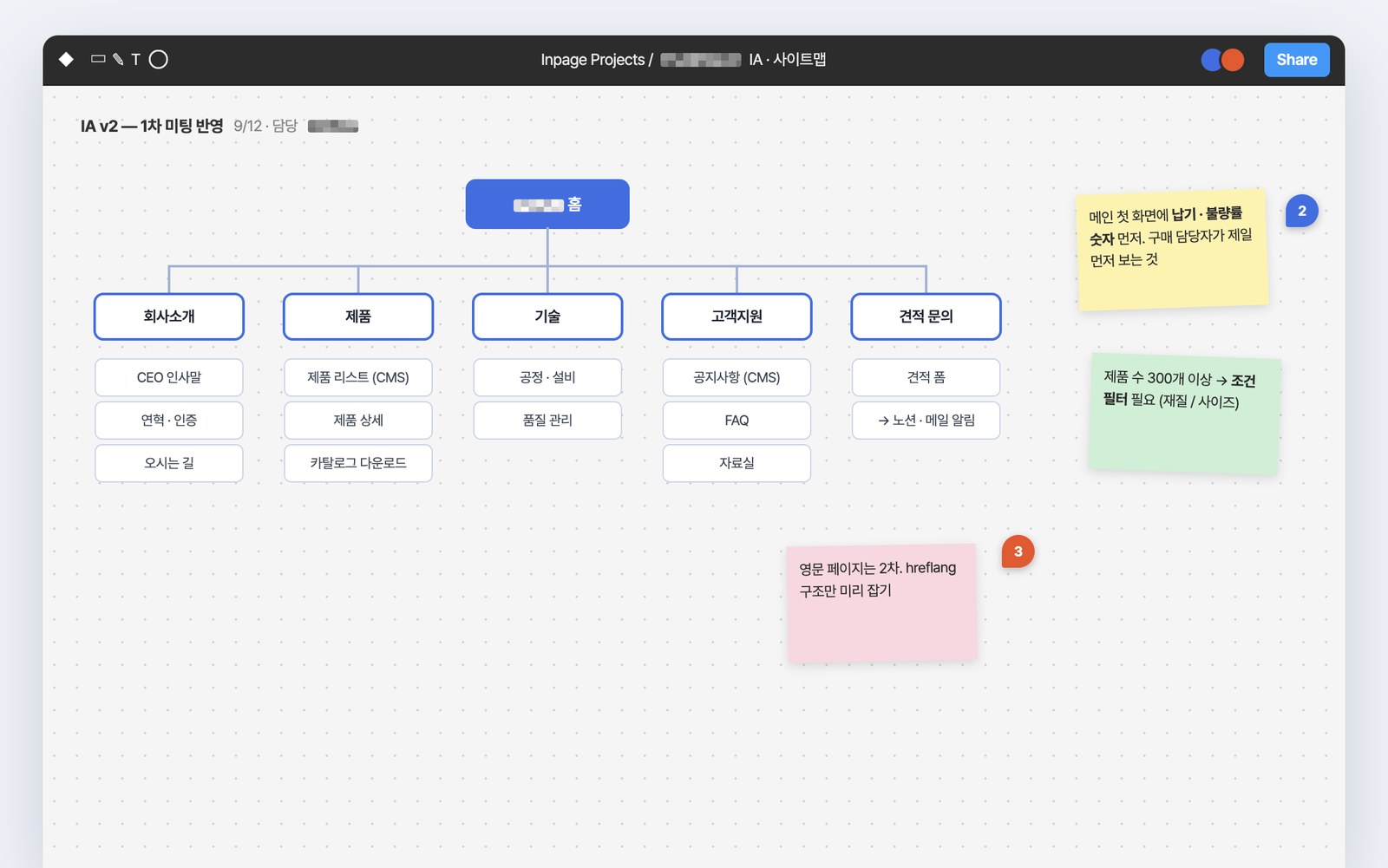Open comment marker number 2
This screenshot has height=868, width=1388.
point(1301,211)
